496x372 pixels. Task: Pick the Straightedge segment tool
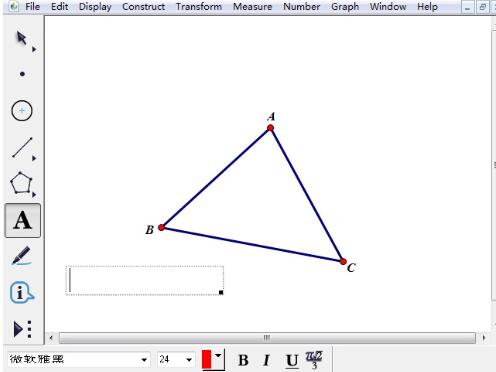pos(22,147)
